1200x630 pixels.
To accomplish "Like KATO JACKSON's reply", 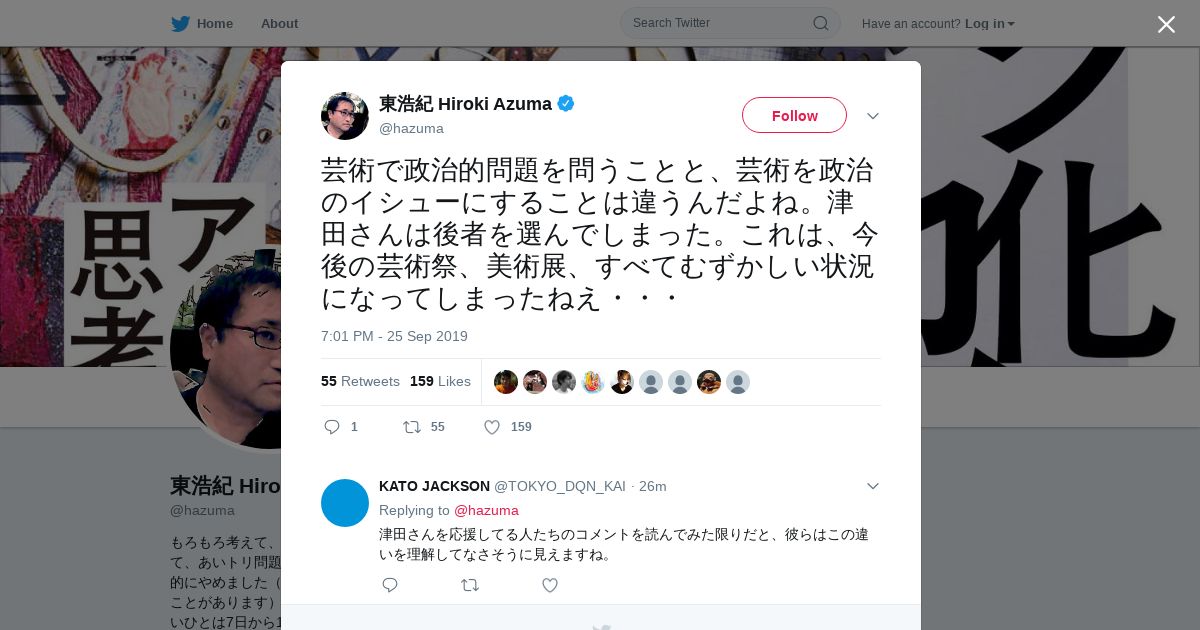I will (x=550, y=585).
